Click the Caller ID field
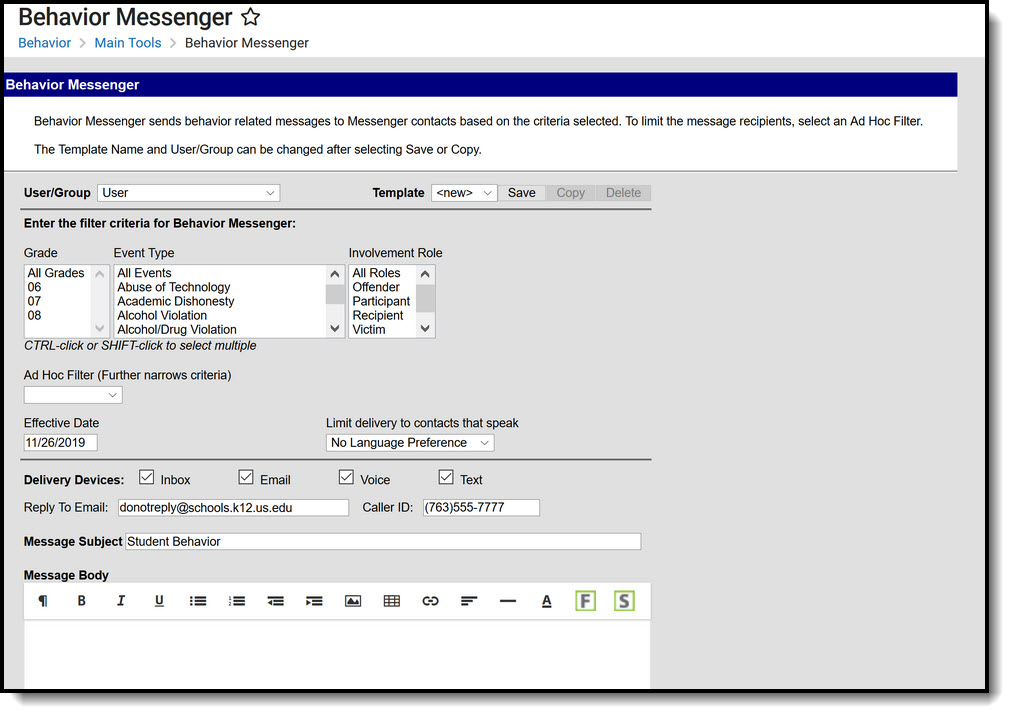 pos(481,508)
